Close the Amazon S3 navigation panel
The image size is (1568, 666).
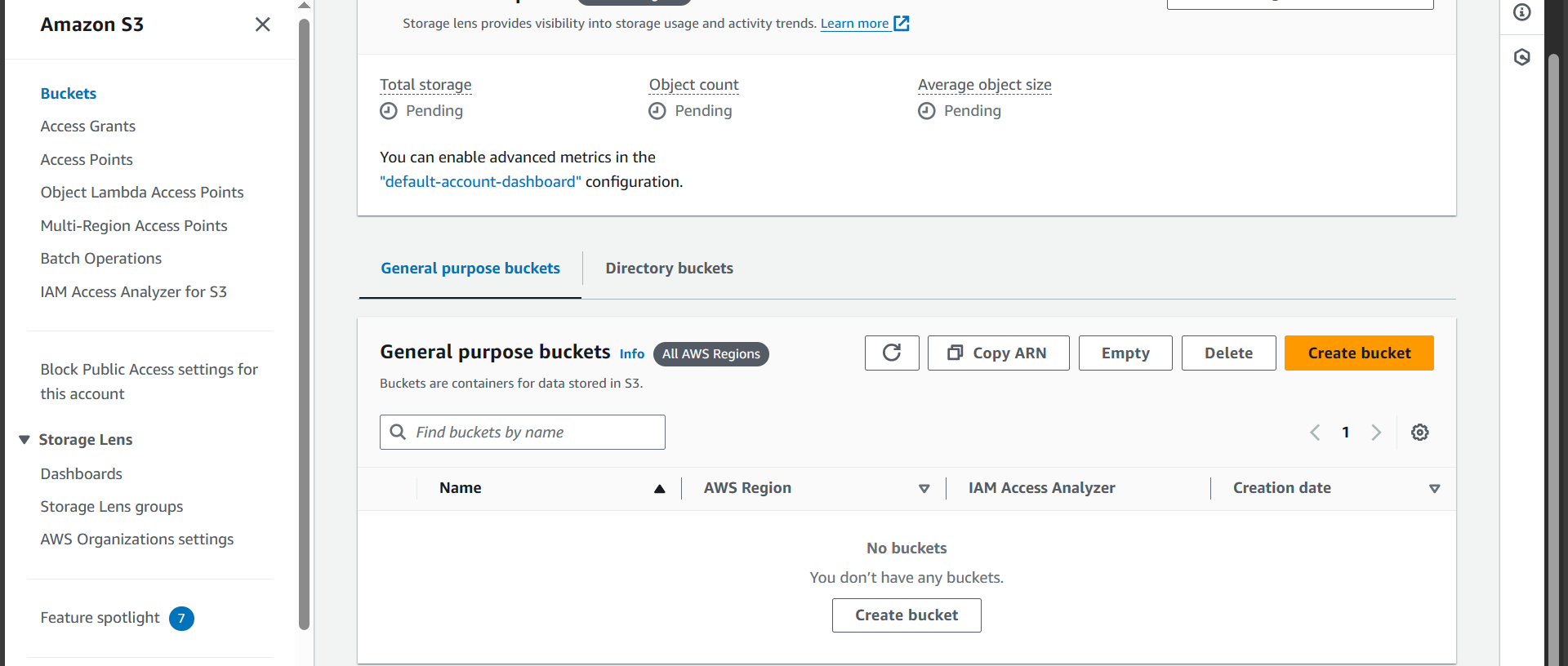coord(262,24)
